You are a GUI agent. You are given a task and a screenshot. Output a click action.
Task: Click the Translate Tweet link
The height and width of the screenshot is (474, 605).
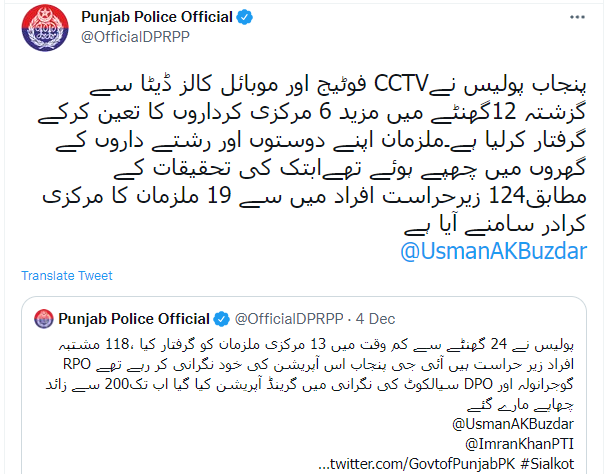(67, 276)
